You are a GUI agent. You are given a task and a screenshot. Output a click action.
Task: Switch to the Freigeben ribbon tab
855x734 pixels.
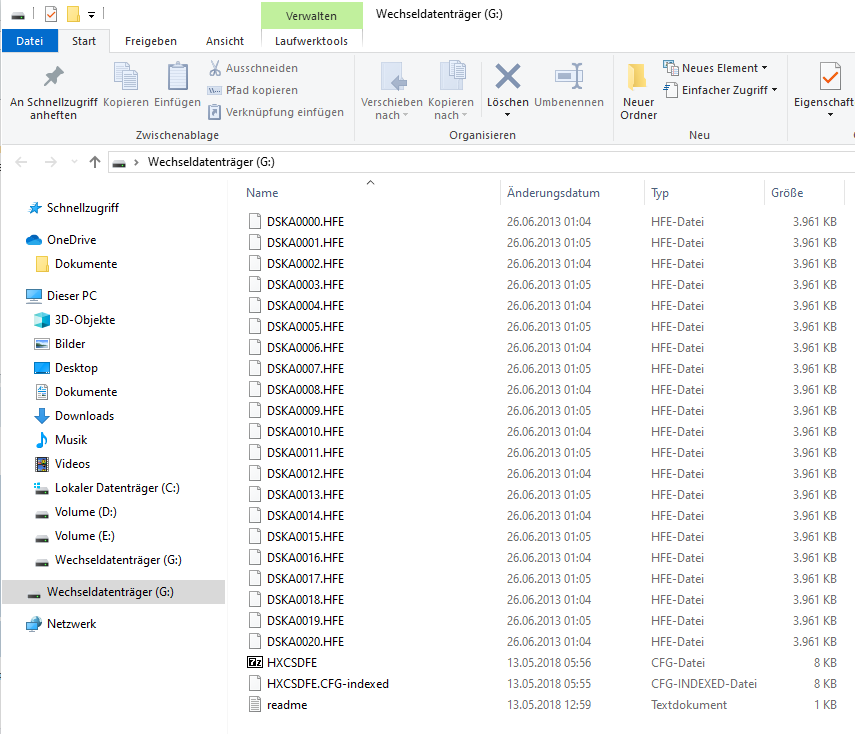click(150, 41)
